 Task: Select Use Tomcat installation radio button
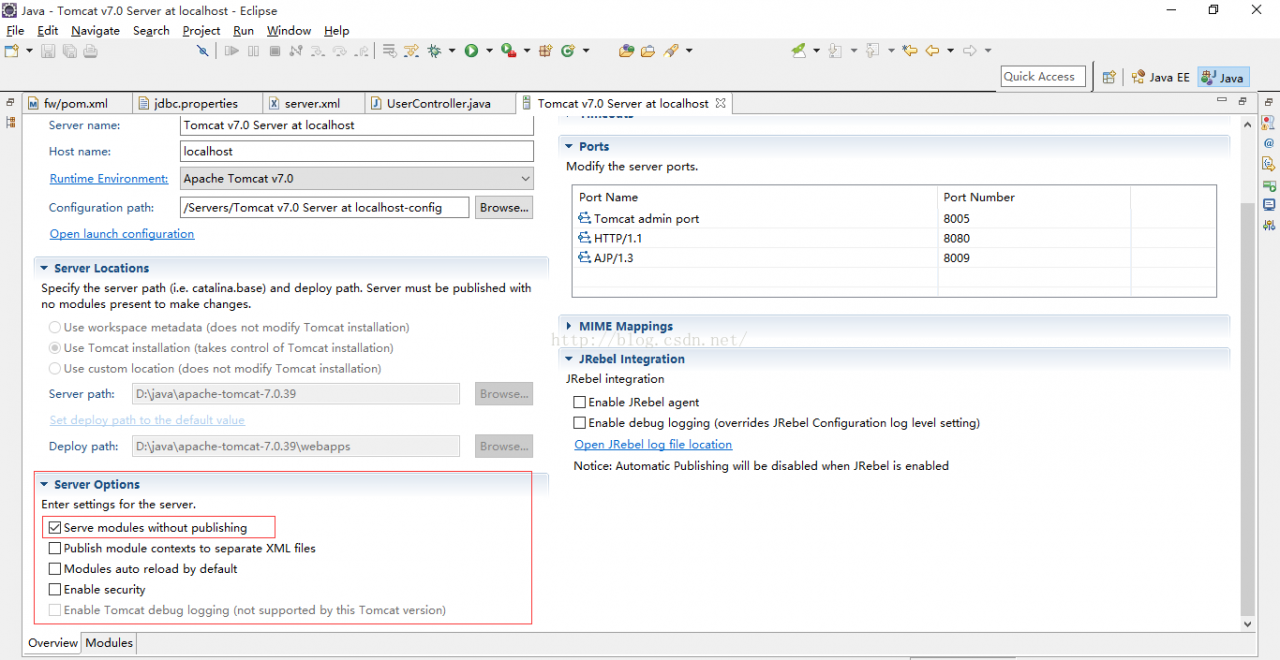click(55, 348)
